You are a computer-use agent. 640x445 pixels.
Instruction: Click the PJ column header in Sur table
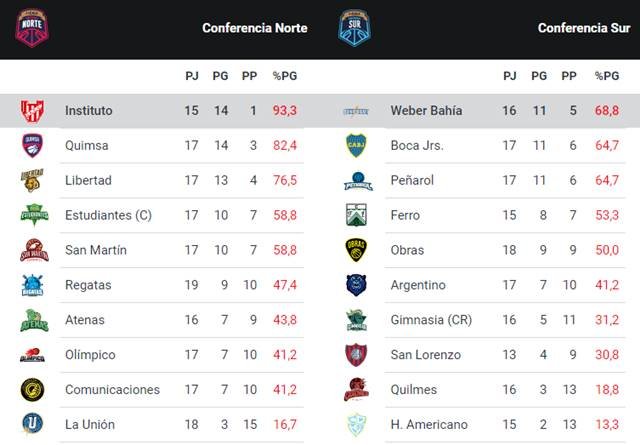click(509, 75)
